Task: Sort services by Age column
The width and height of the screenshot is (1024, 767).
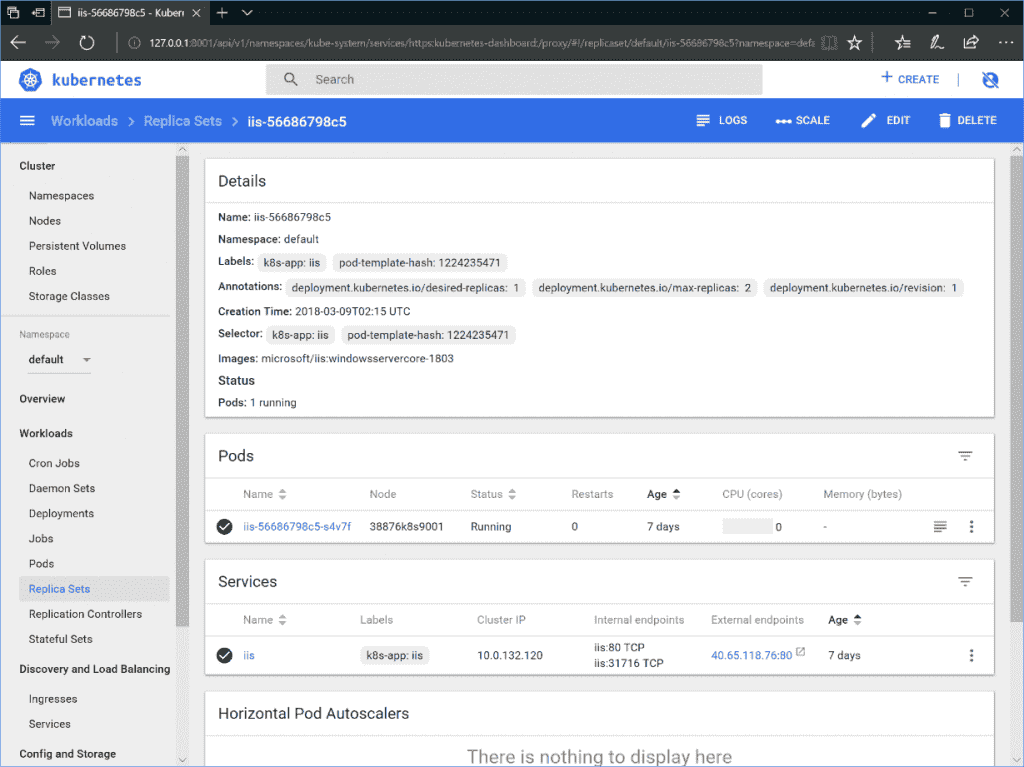Action: pos(845,620)
